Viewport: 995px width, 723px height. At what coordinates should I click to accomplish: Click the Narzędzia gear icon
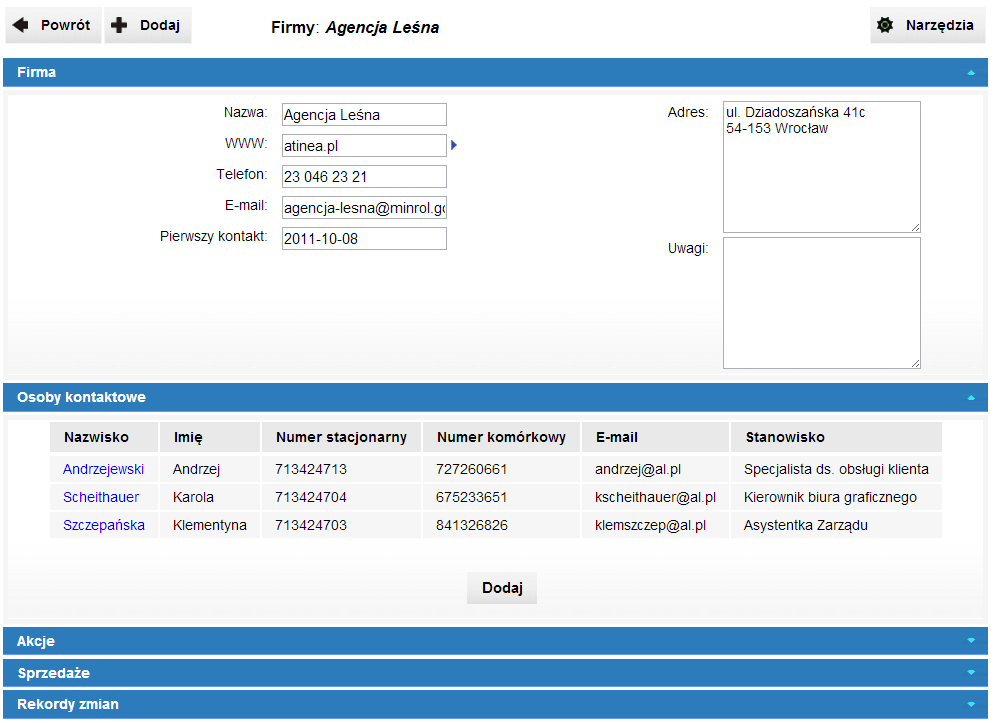point(885,25)
